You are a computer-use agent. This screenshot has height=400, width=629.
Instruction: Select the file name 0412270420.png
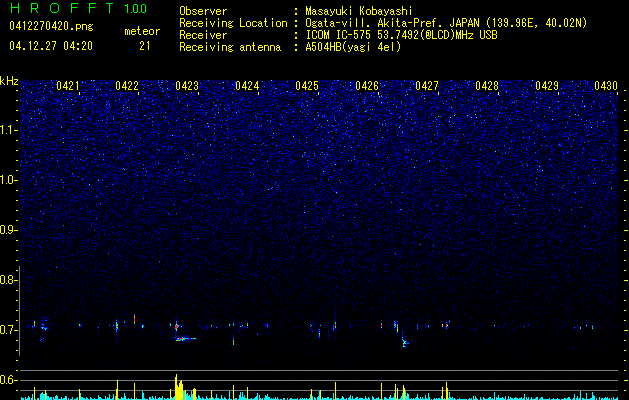tap(51, 26)
